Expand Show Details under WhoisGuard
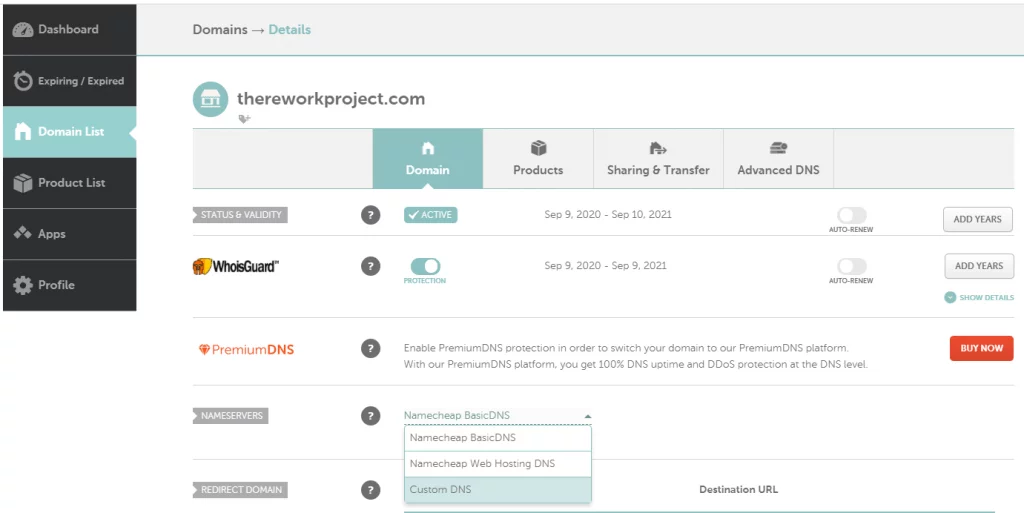Image resolution: width=1024 pixels, height=513 pixels. click(x=979, y=298)
